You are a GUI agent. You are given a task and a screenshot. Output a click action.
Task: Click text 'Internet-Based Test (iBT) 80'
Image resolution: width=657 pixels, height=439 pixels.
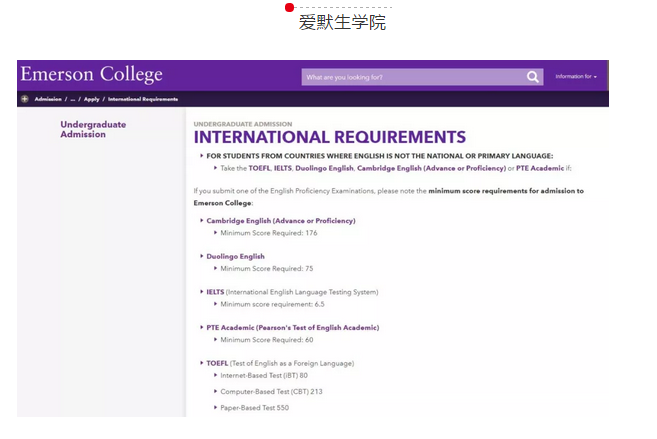click(x=264, y=375)
